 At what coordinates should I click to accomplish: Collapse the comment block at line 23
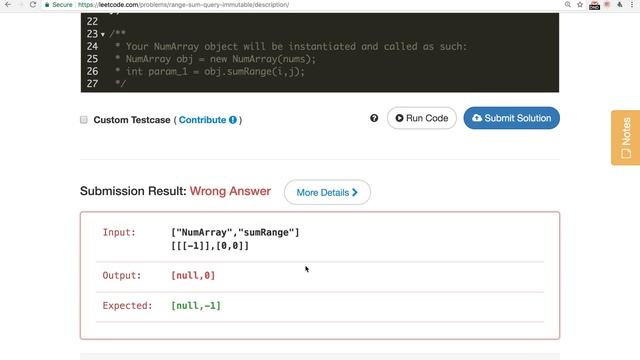pyautogui.click(x=102, y=35)
